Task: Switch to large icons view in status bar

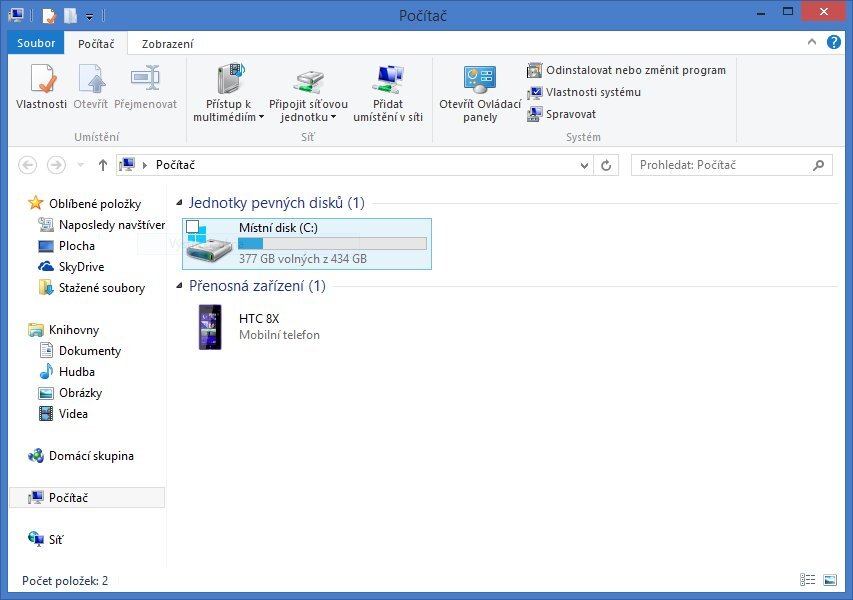Action: coord(829,580)
